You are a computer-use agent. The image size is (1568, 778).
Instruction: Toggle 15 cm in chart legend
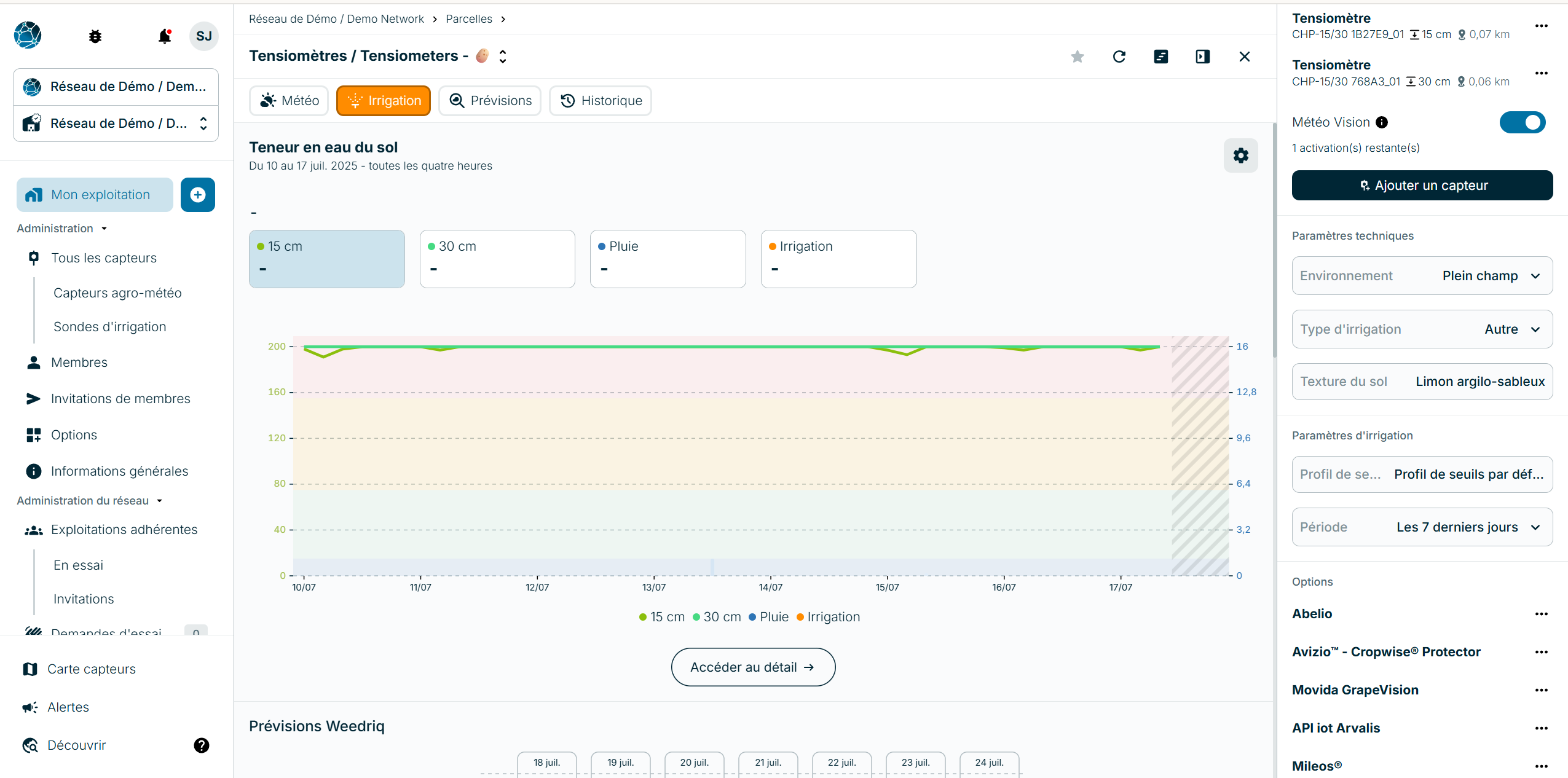pos(661,617)
